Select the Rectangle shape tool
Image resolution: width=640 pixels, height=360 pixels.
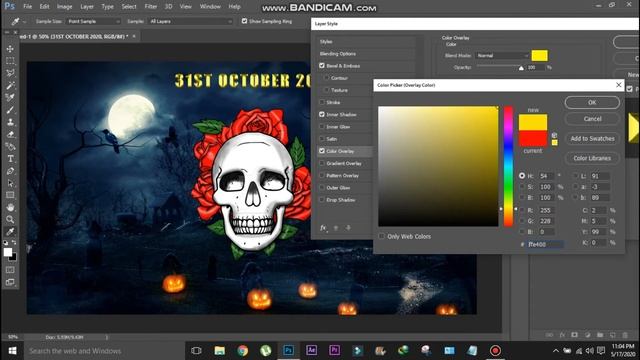pos(10,195)
